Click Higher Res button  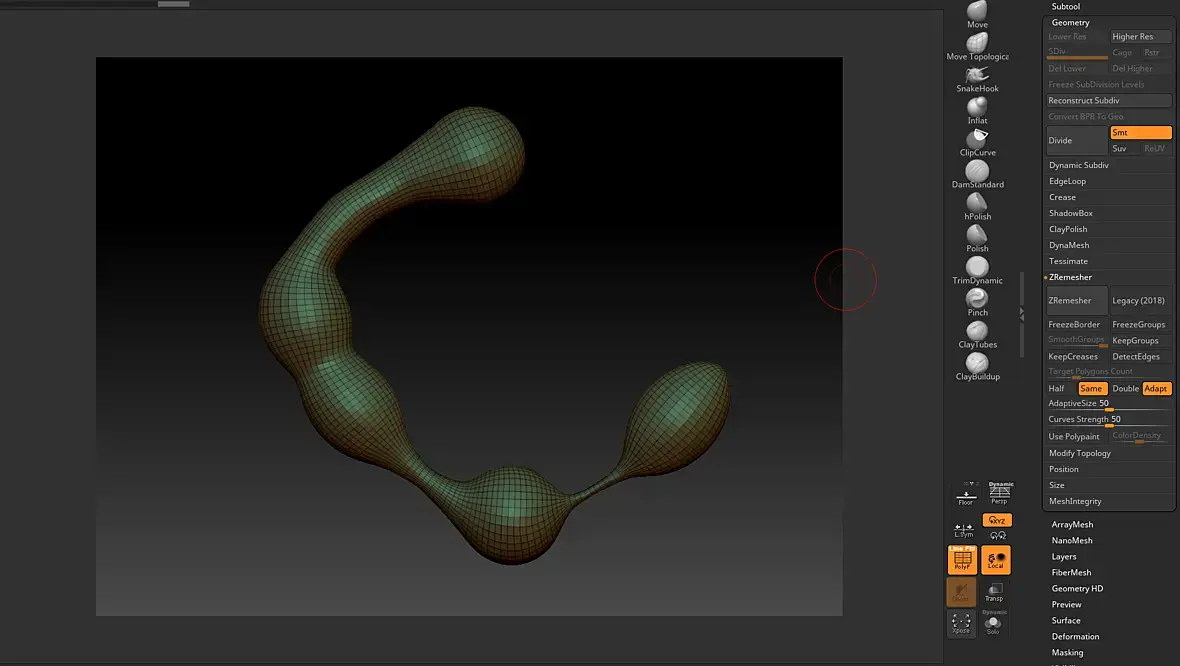tap(1140, 36)
